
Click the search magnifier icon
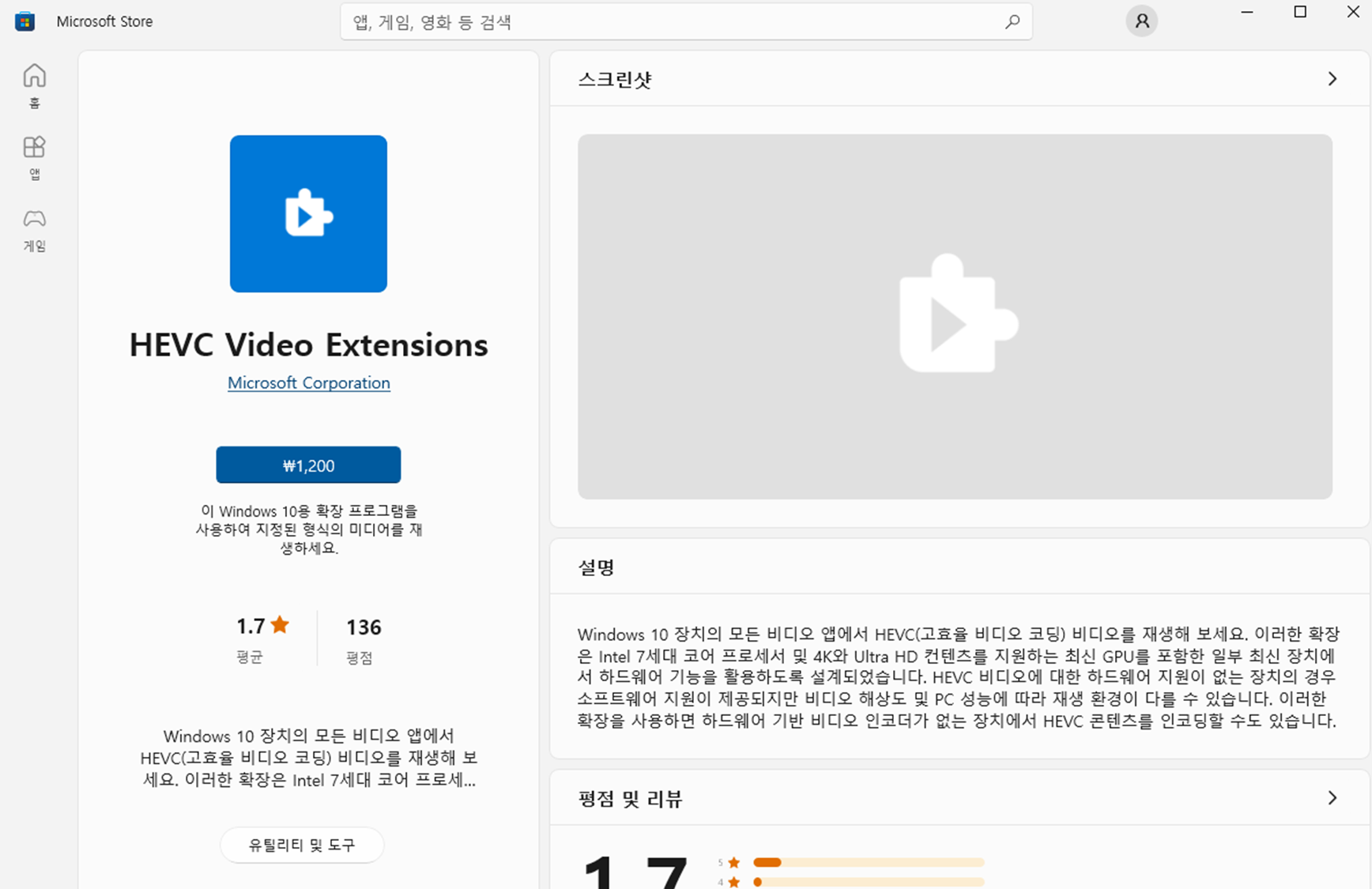(1012, 22)
